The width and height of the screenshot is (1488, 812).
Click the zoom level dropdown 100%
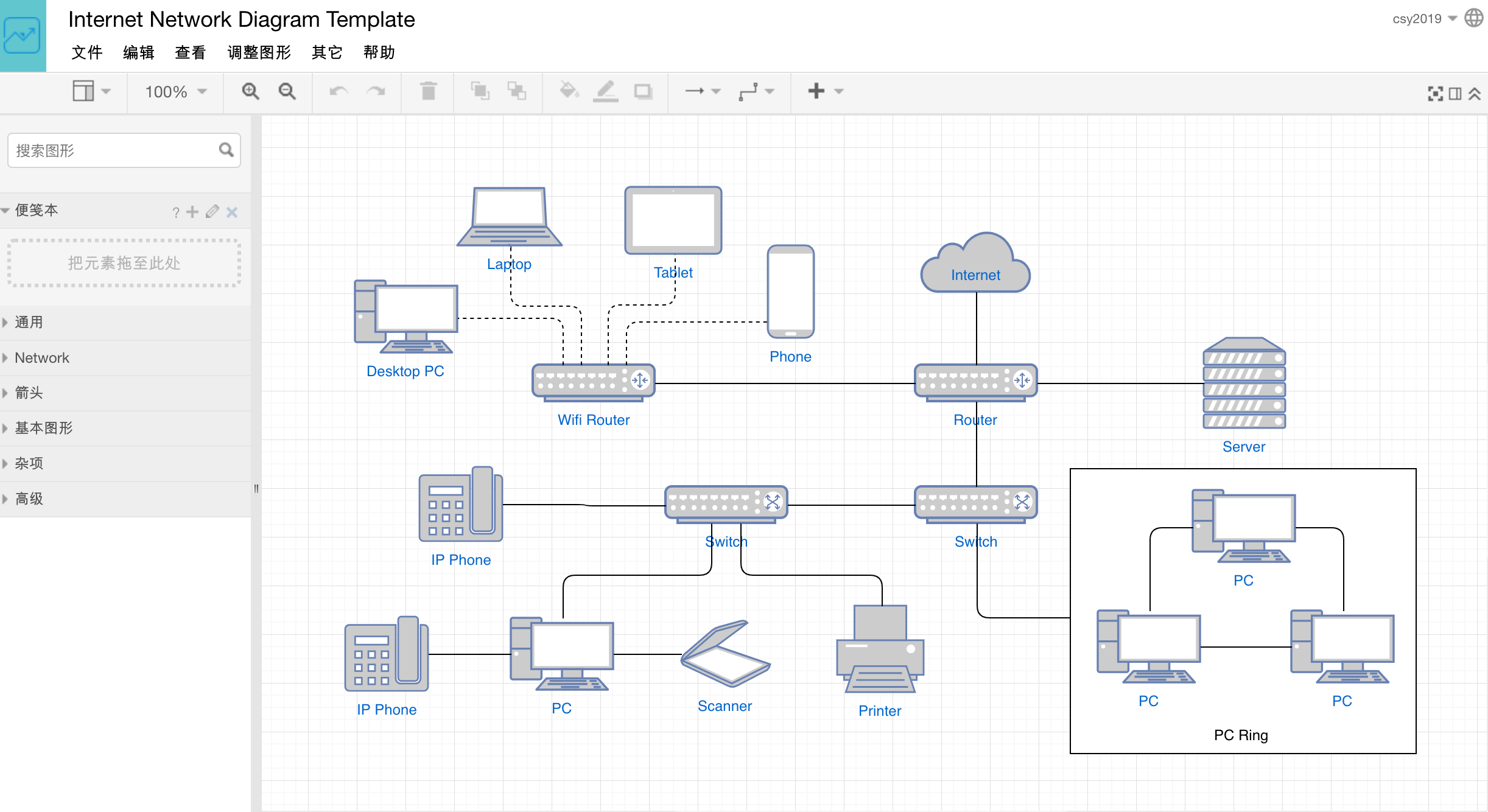click(174, 92)
